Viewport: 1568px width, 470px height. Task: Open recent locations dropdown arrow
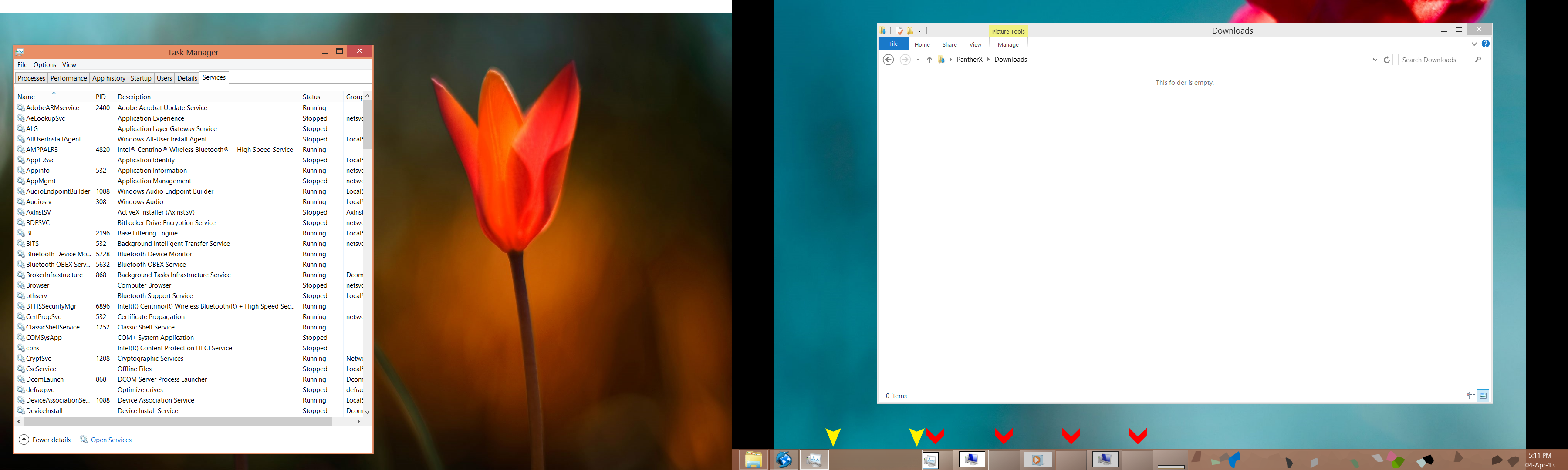click(918, 60)
